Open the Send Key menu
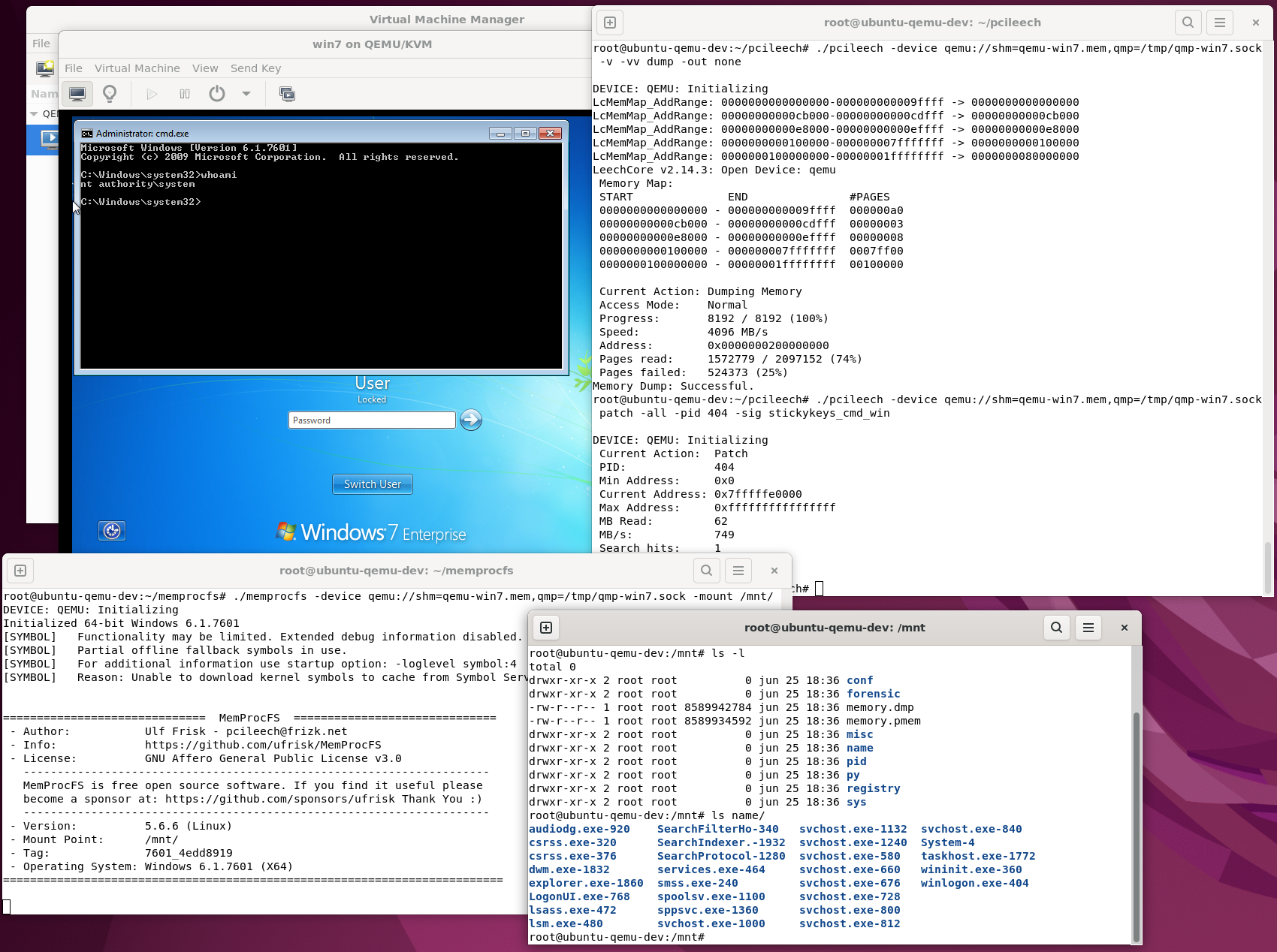The image size is (1277, 952). [255, 68]
